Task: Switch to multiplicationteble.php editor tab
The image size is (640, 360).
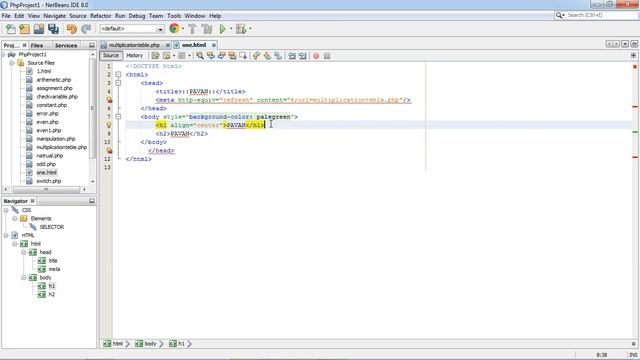Action: (134, 45)
